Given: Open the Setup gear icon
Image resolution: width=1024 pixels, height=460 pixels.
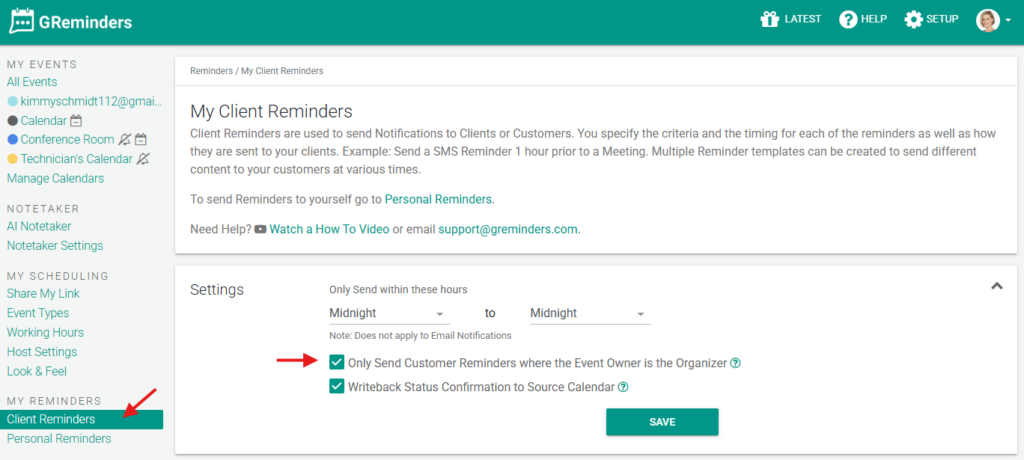Looking at the screenshot, I should point(913,19).
